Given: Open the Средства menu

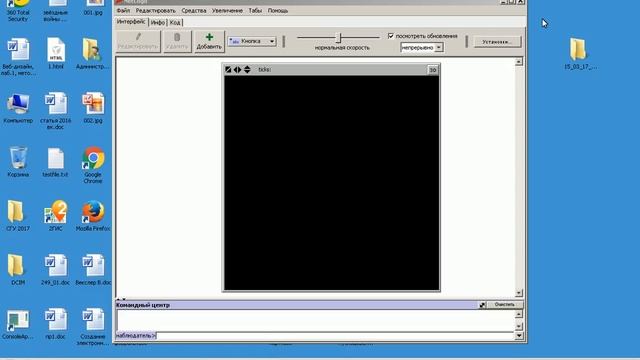Looking at the screenshot, I should point(194,11).
